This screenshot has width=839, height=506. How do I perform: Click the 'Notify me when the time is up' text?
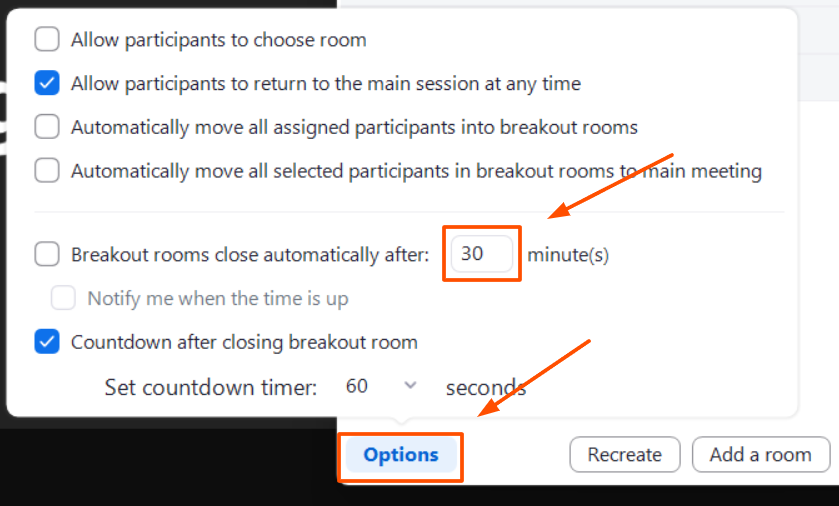pos(218,298)
